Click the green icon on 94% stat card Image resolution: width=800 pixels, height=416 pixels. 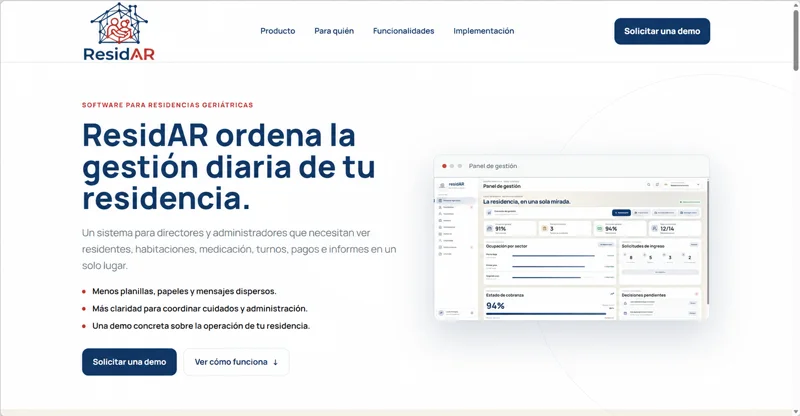pos(599,229)
